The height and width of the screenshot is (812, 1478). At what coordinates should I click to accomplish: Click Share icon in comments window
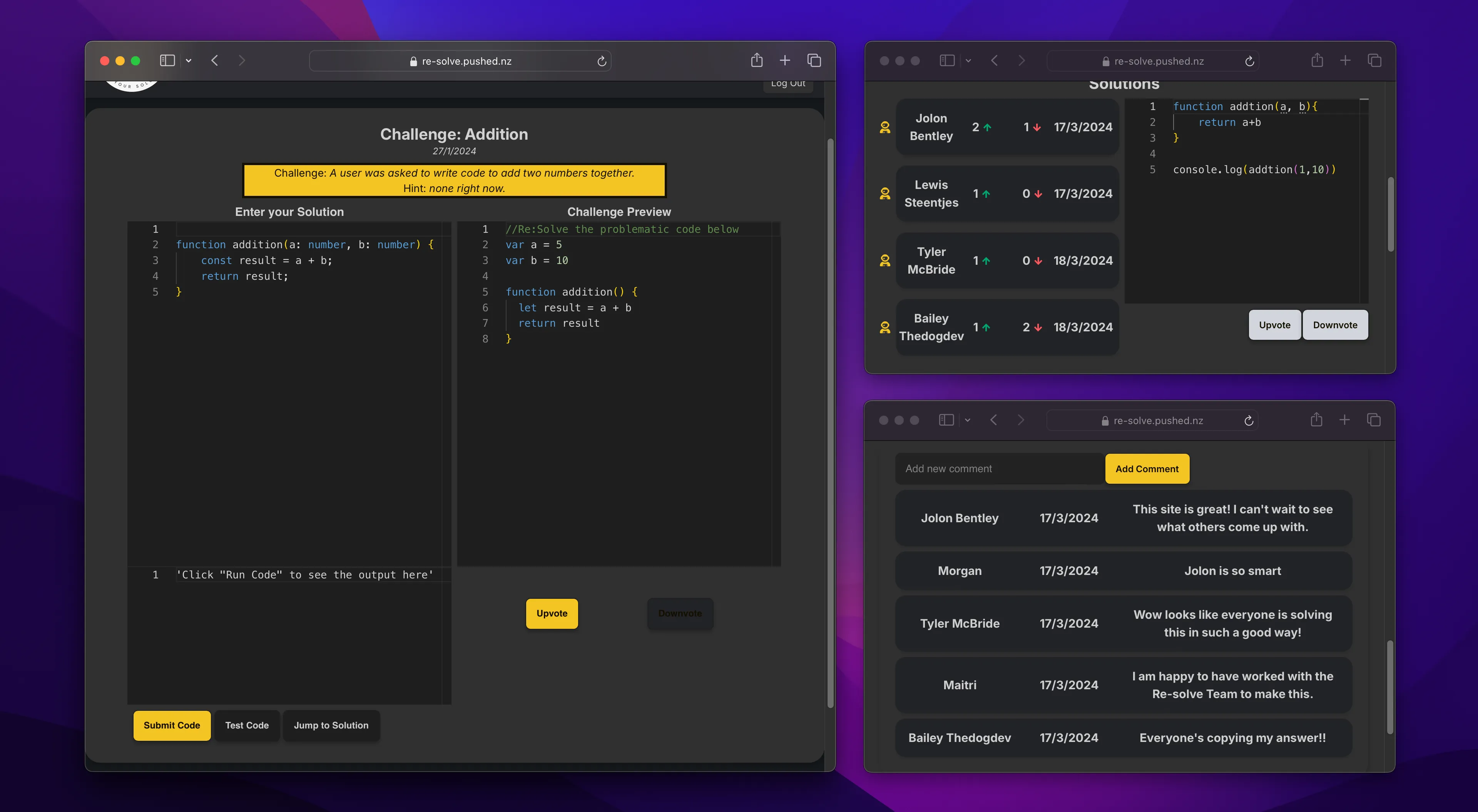[1316, 419]
